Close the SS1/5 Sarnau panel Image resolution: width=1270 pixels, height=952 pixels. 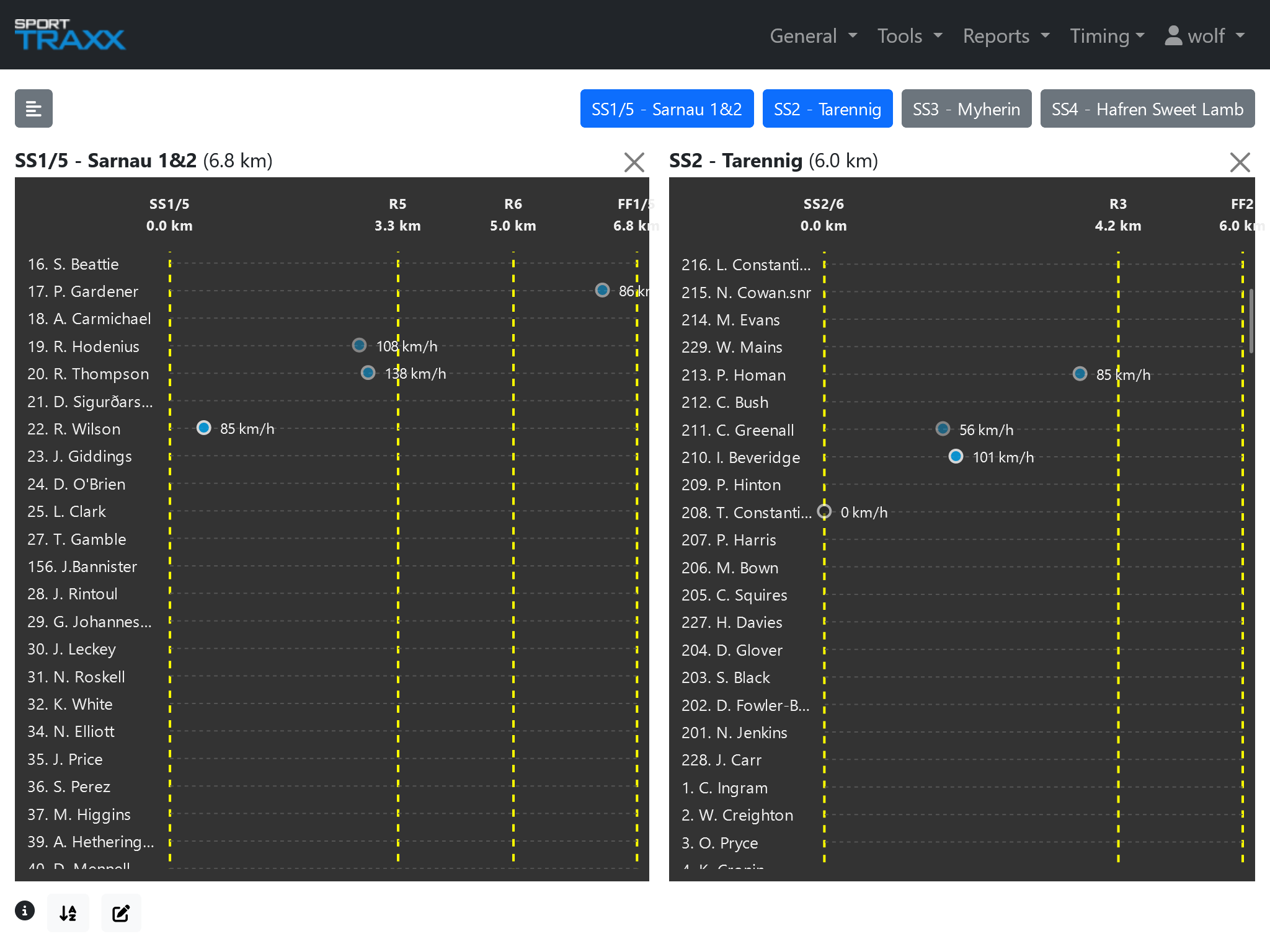634,162
